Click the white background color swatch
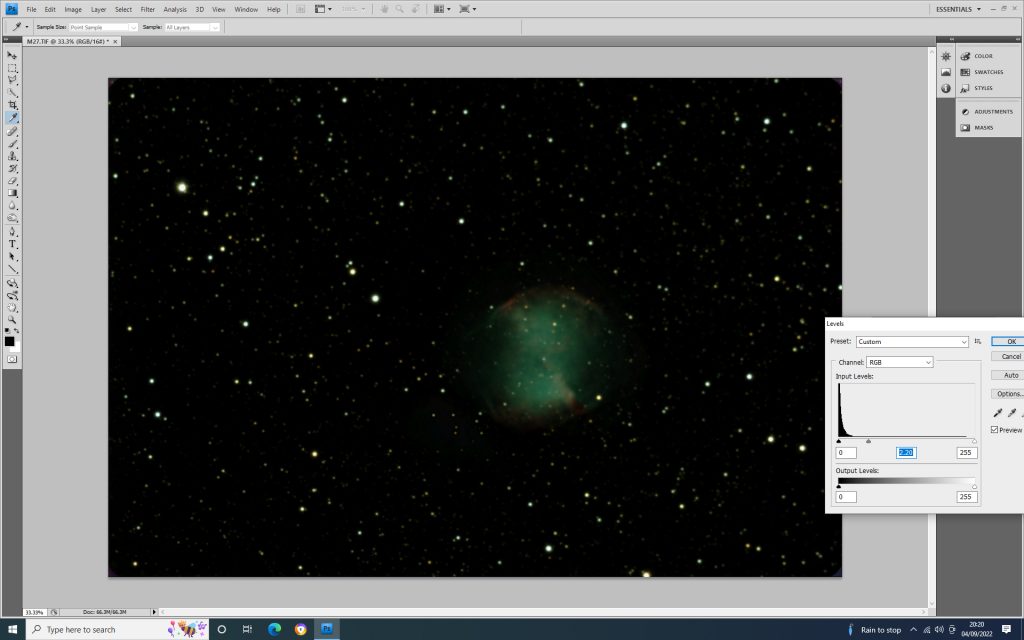This screenshot has width=1024, height=640. point(16,348)
